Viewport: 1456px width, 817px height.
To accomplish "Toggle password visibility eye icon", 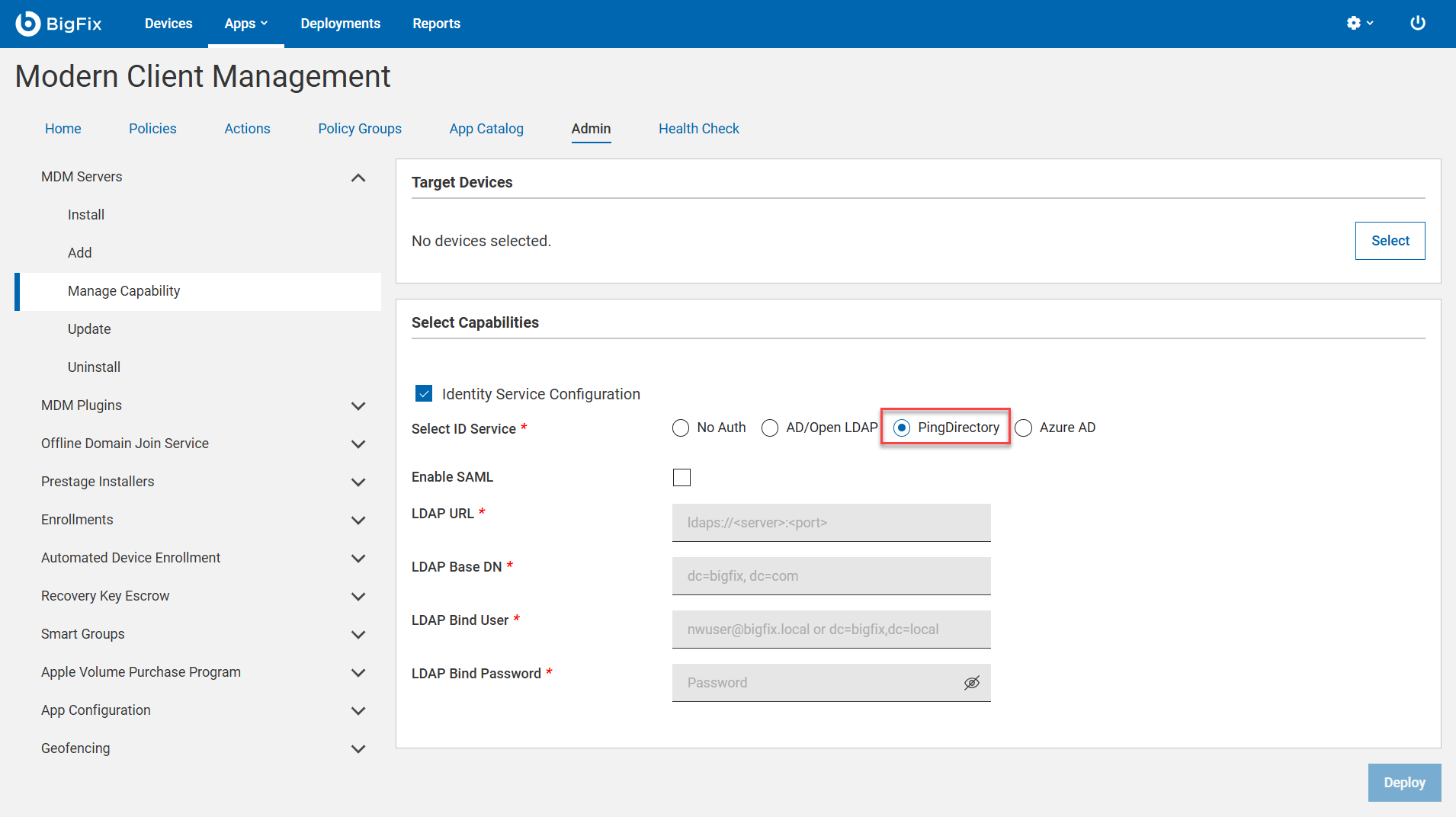I will [x=971, y=683].
